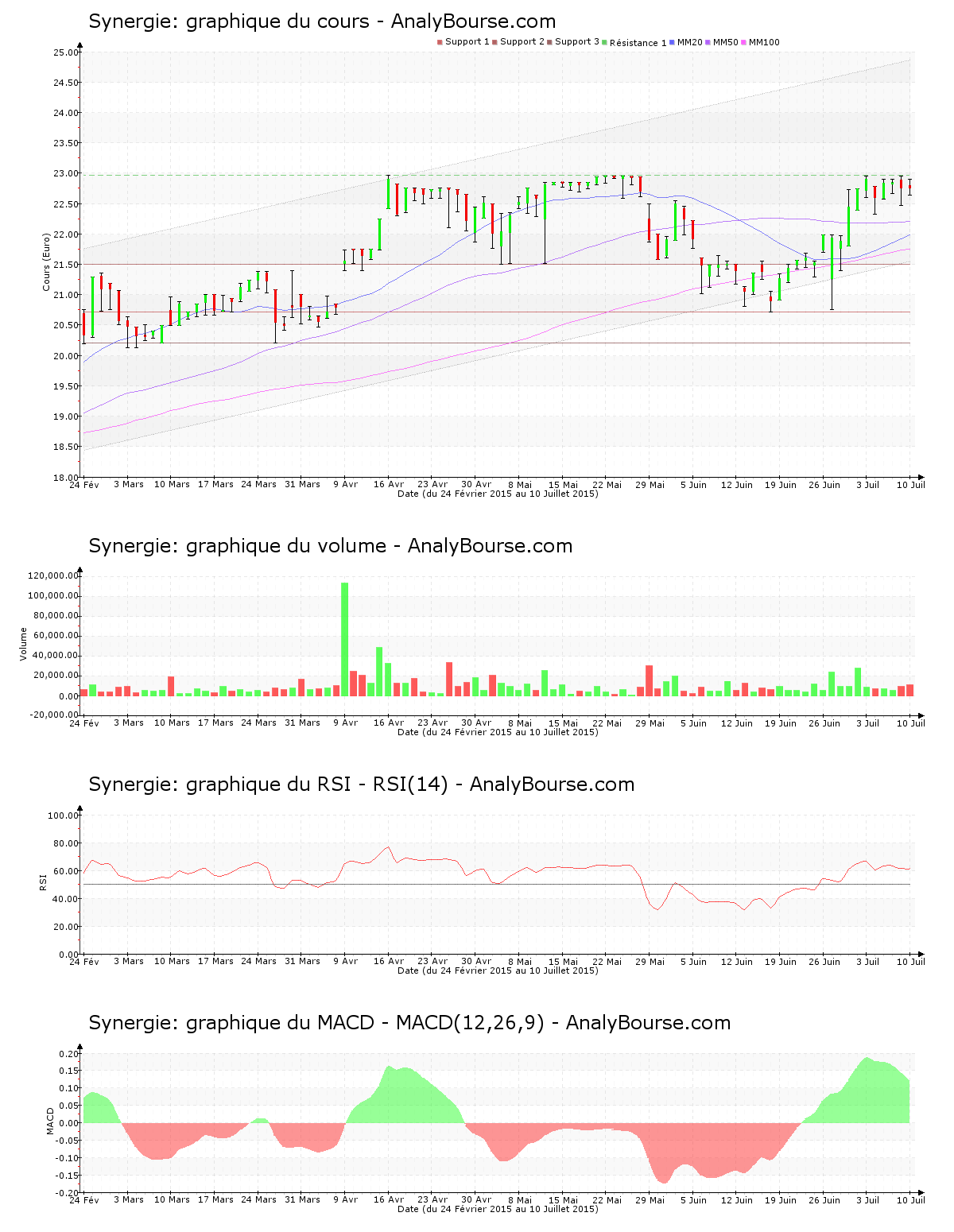This screenshot has width=954, height=1232.
Task: Click '12 Juin' date on RSI chart
Action: point(737,961)
